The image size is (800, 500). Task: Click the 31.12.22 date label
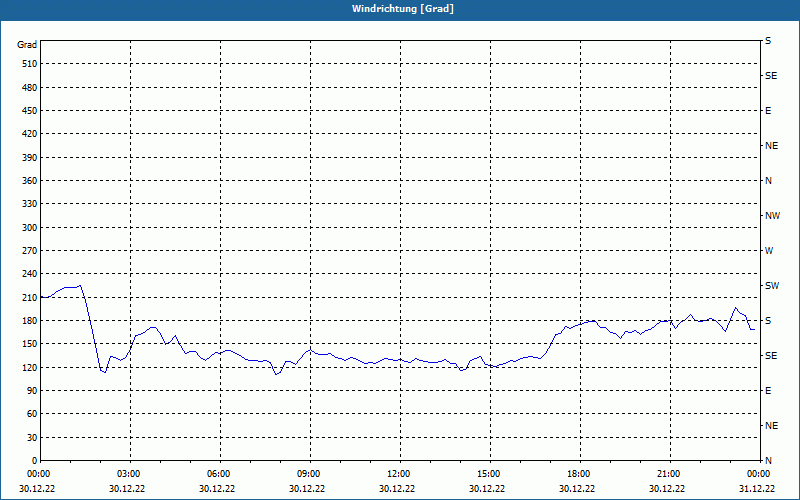(x=757, y=489)
